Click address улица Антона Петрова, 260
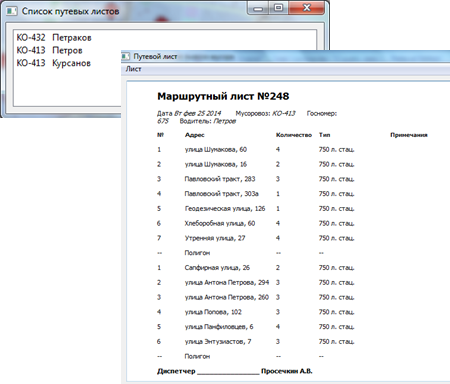Image resolution: width=450 pixels, height=384 pixels. click(227, 297)
